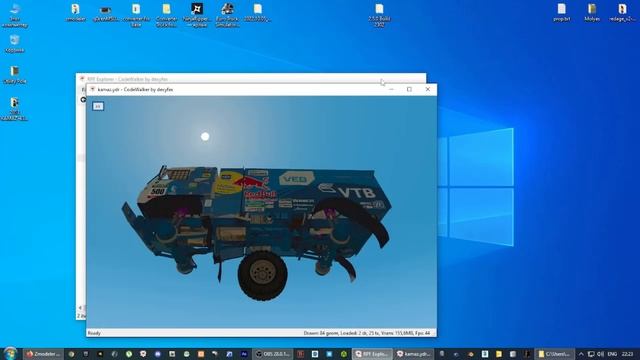Open the Container folder on the desktop
Viewport: 640px width, 360px height.
click(x=167, y=16)
